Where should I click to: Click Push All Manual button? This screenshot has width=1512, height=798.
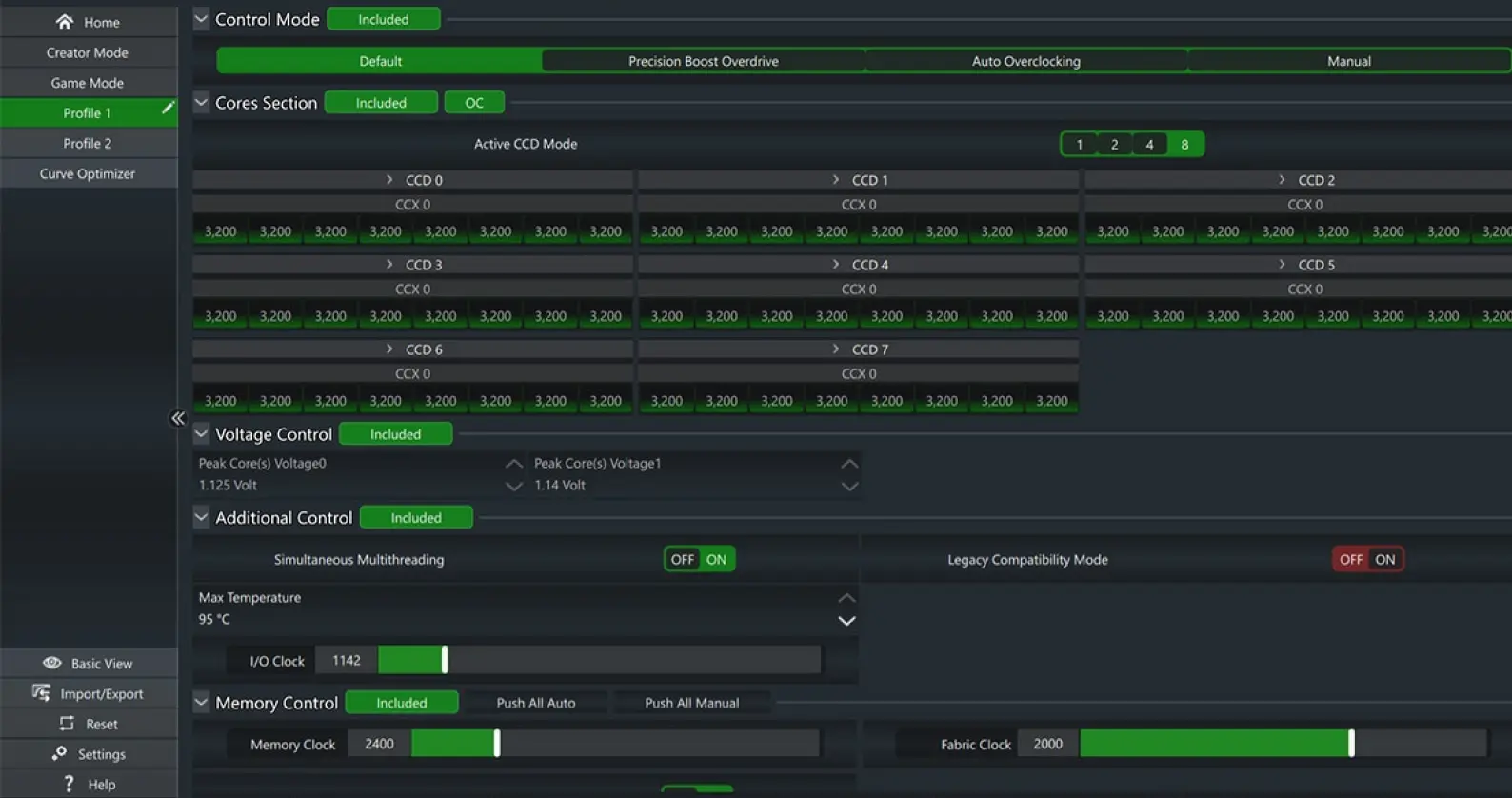(x=692, y=703)
